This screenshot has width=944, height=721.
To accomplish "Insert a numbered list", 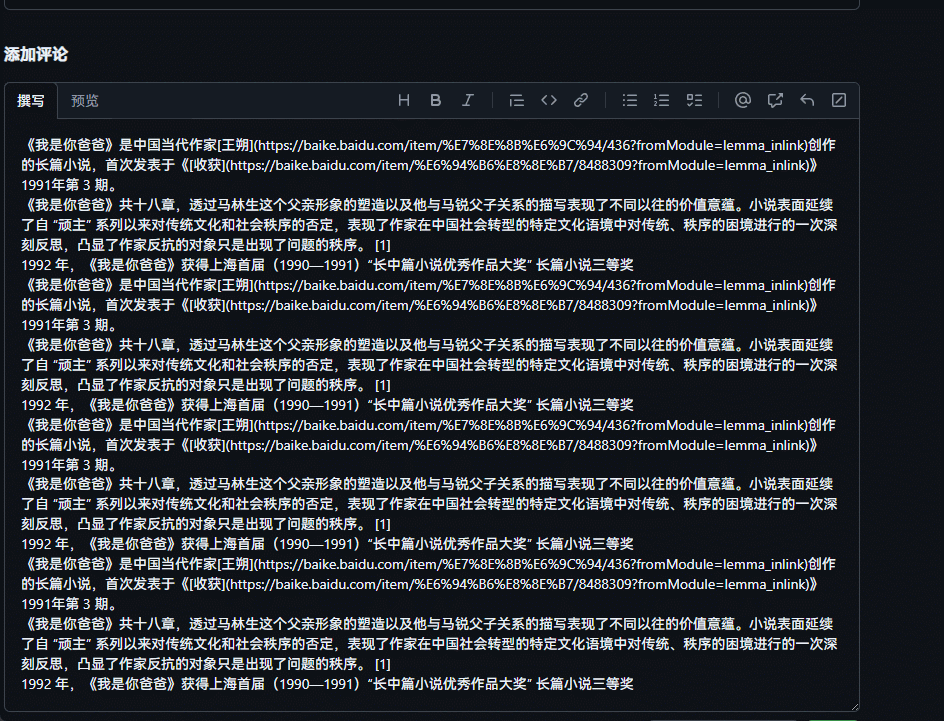I will 661,100.
